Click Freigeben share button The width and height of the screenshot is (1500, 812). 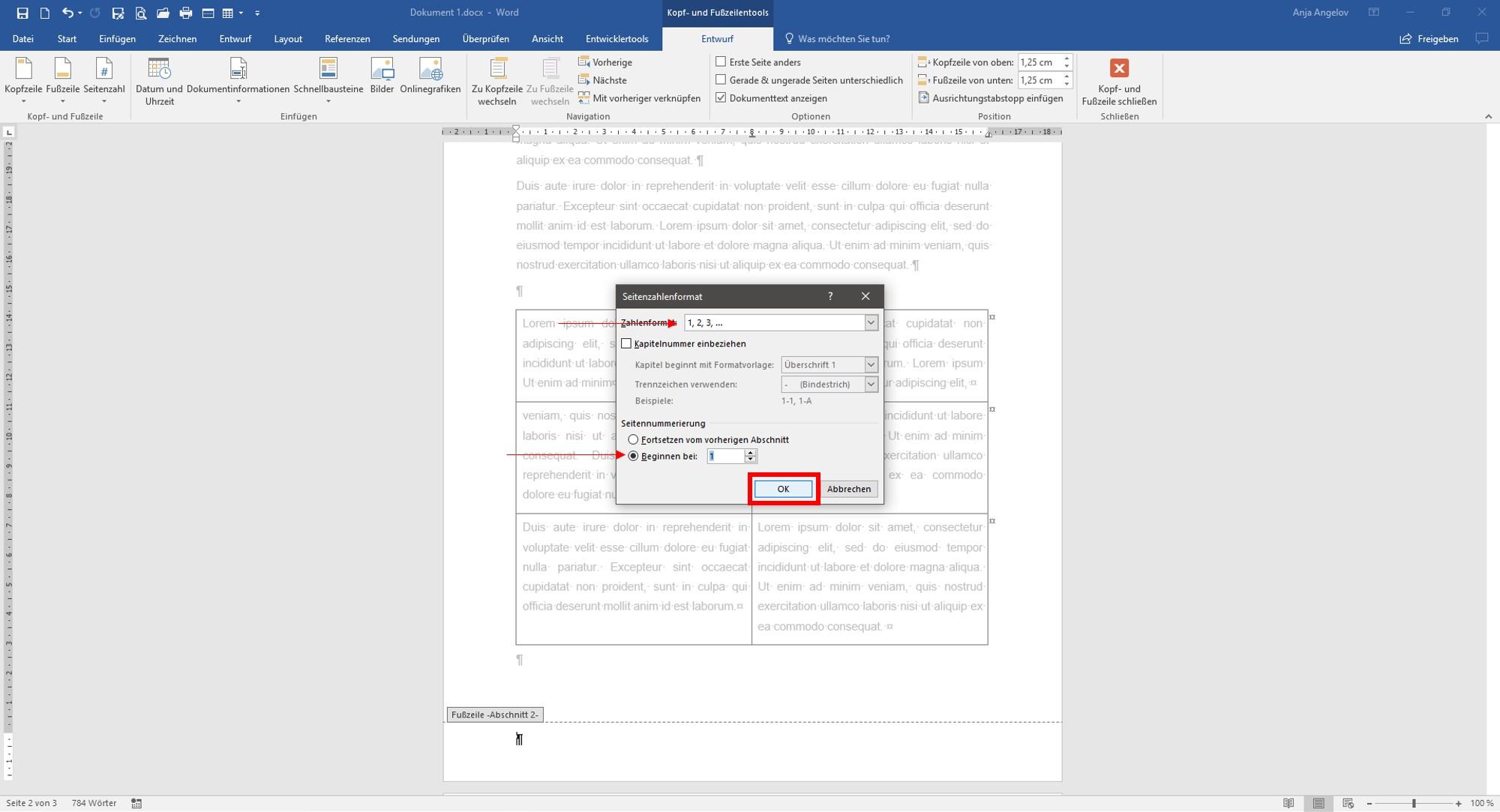pos(1429,39)
